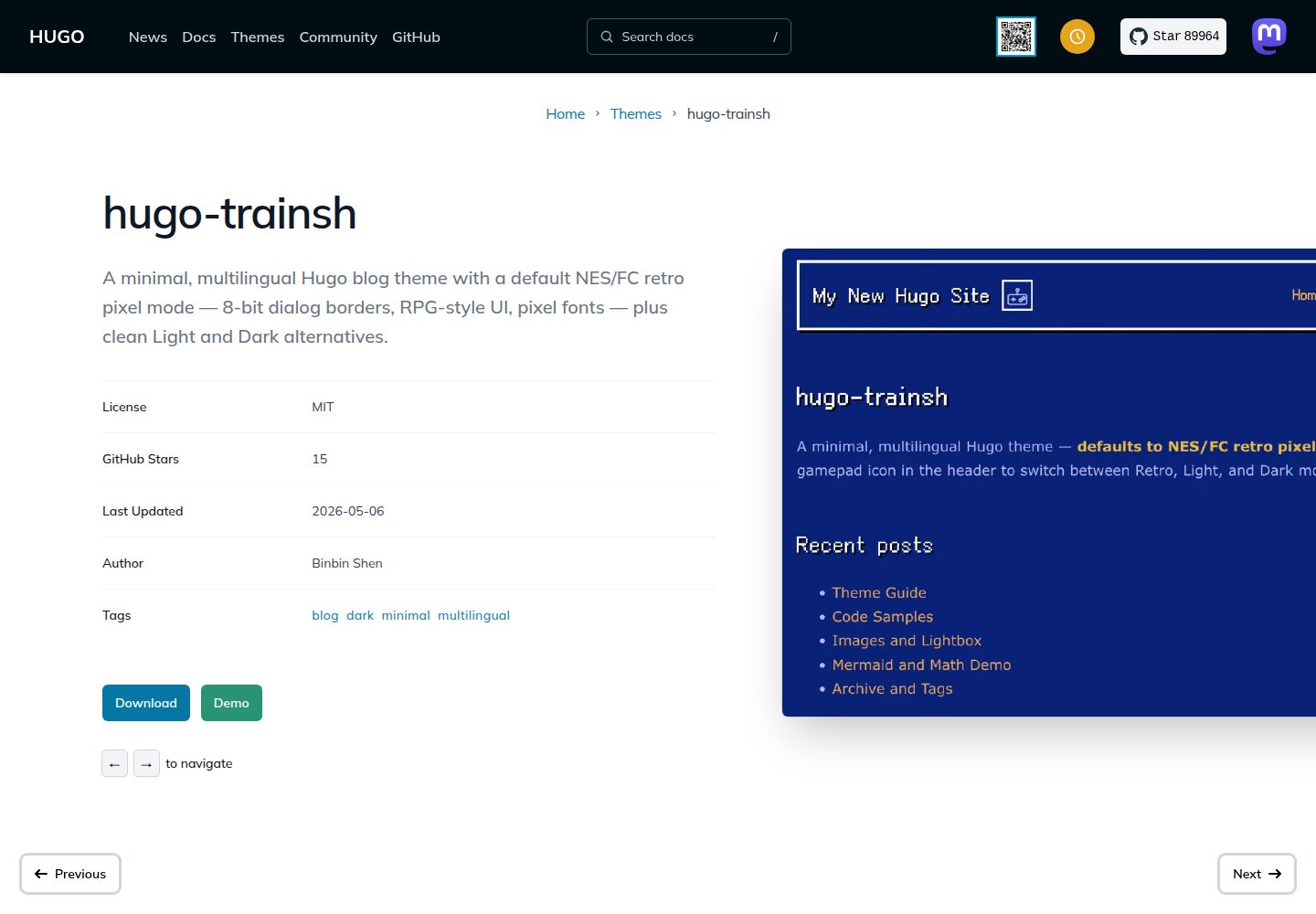This screenshot has height=914, width=1316.
Task: Go to Home breadcrumb
Action: [566, 113]
